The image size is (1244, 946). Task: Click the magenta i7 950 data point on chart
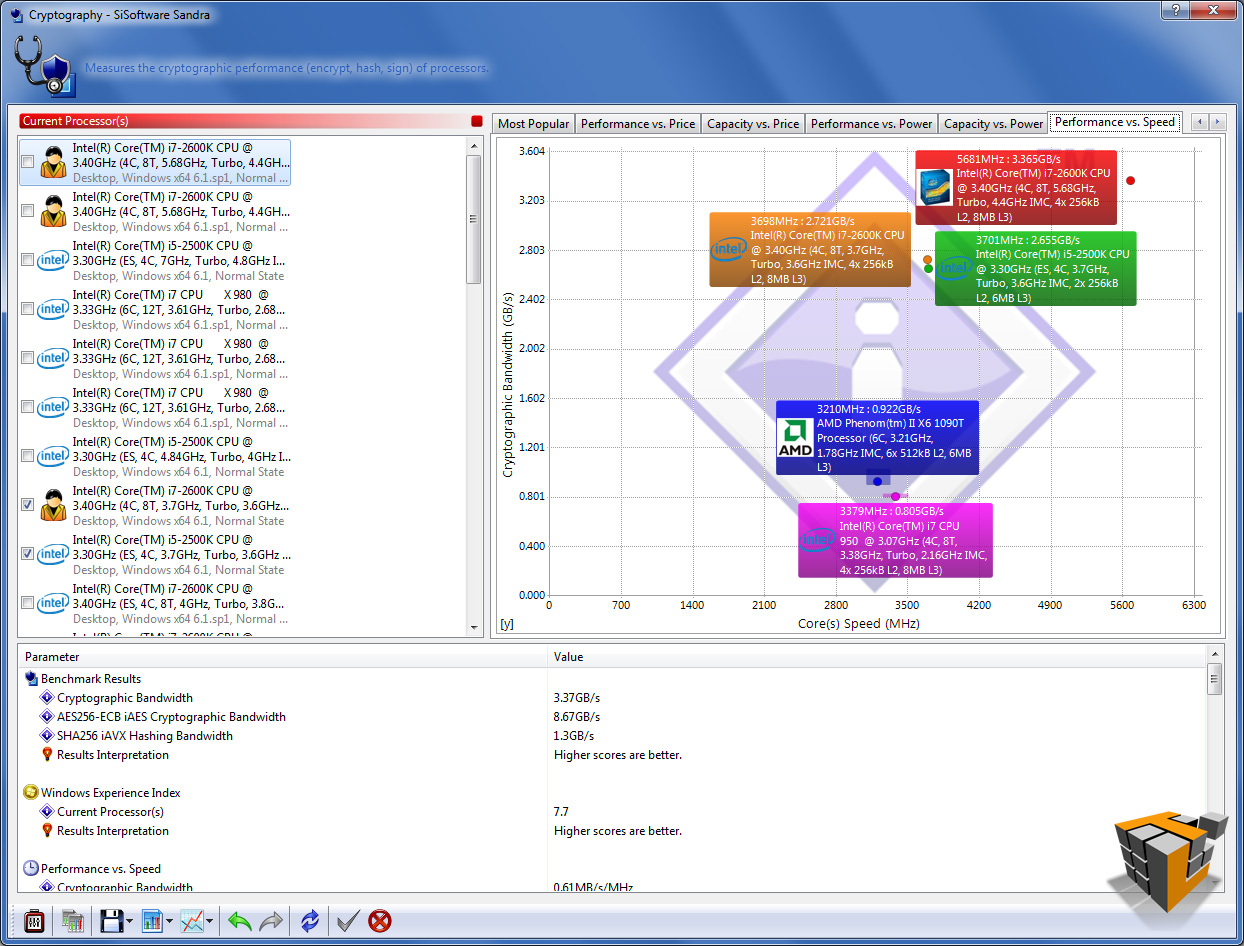895,496
